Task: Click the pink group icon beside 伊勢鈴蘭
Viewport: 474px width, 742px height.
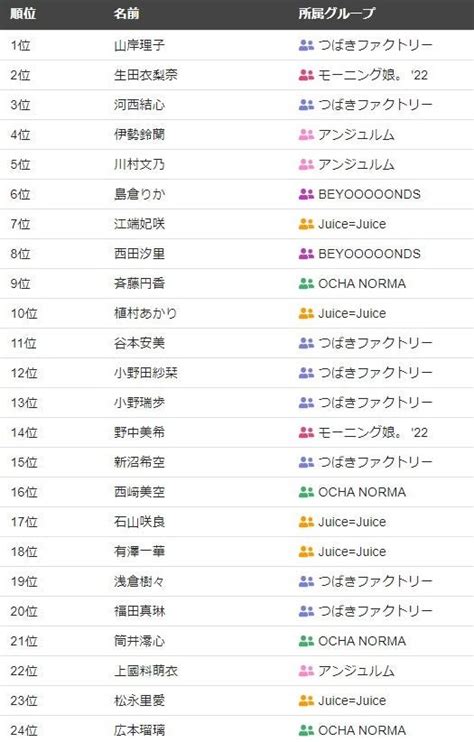Action: click(x=306, y=135)
